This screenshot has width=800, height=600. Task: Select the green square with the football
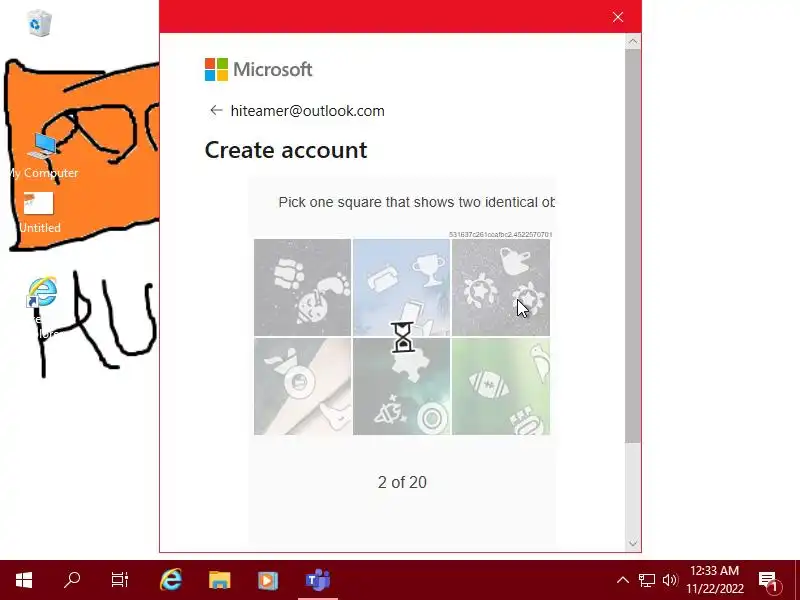coord(501,386)
